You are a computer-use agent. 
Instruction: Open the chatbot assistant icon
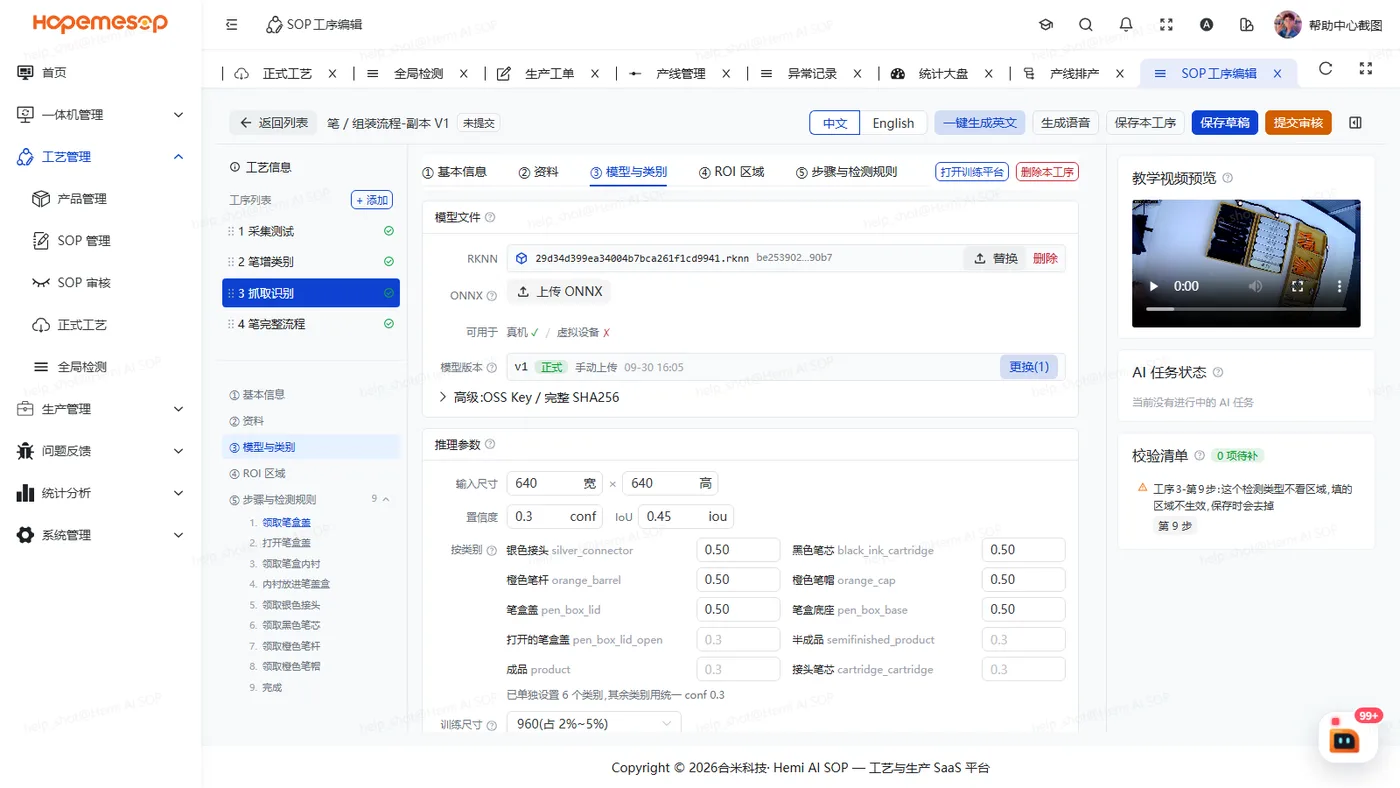coord(1346,741)
